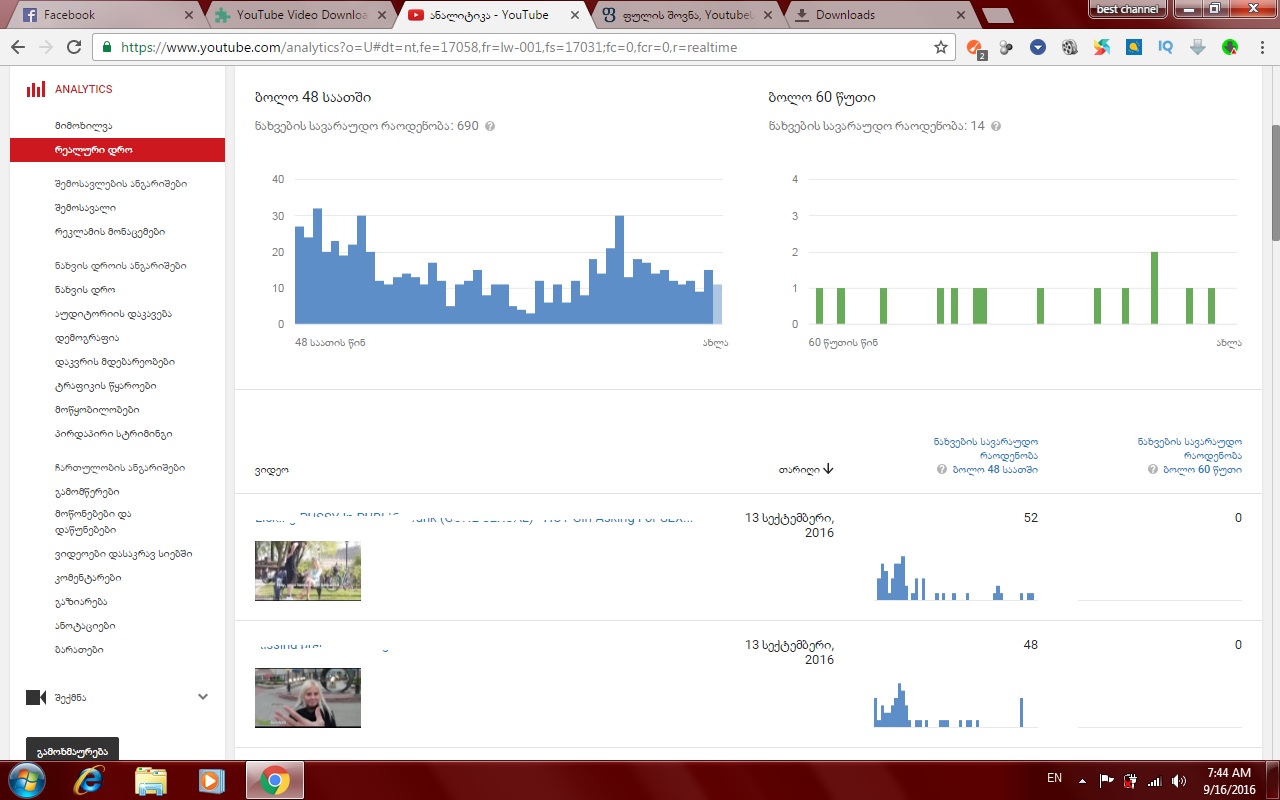Expand the შექმნა section chevron
1280x800 pixels.
click(203, 697)
